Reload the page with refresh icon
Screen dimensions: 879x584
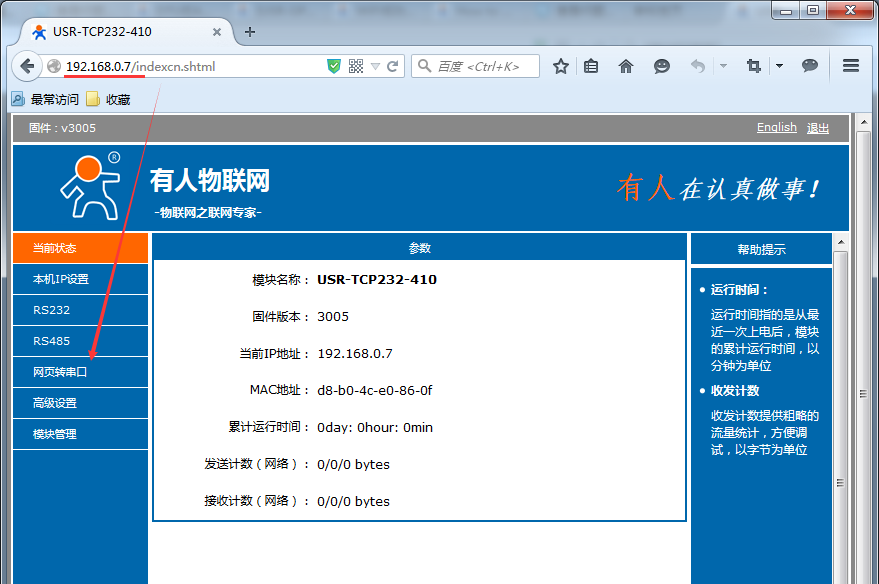click(393, 67)
